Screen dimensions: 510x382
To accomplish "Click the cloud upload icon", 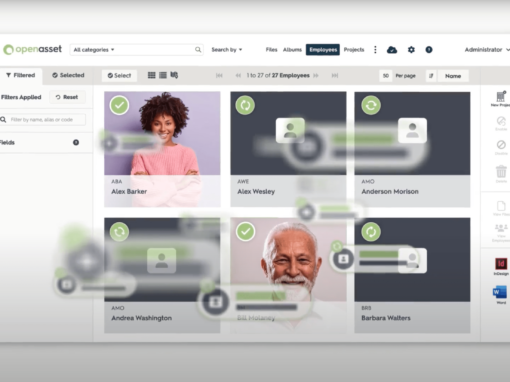I will tap(392, 50).
